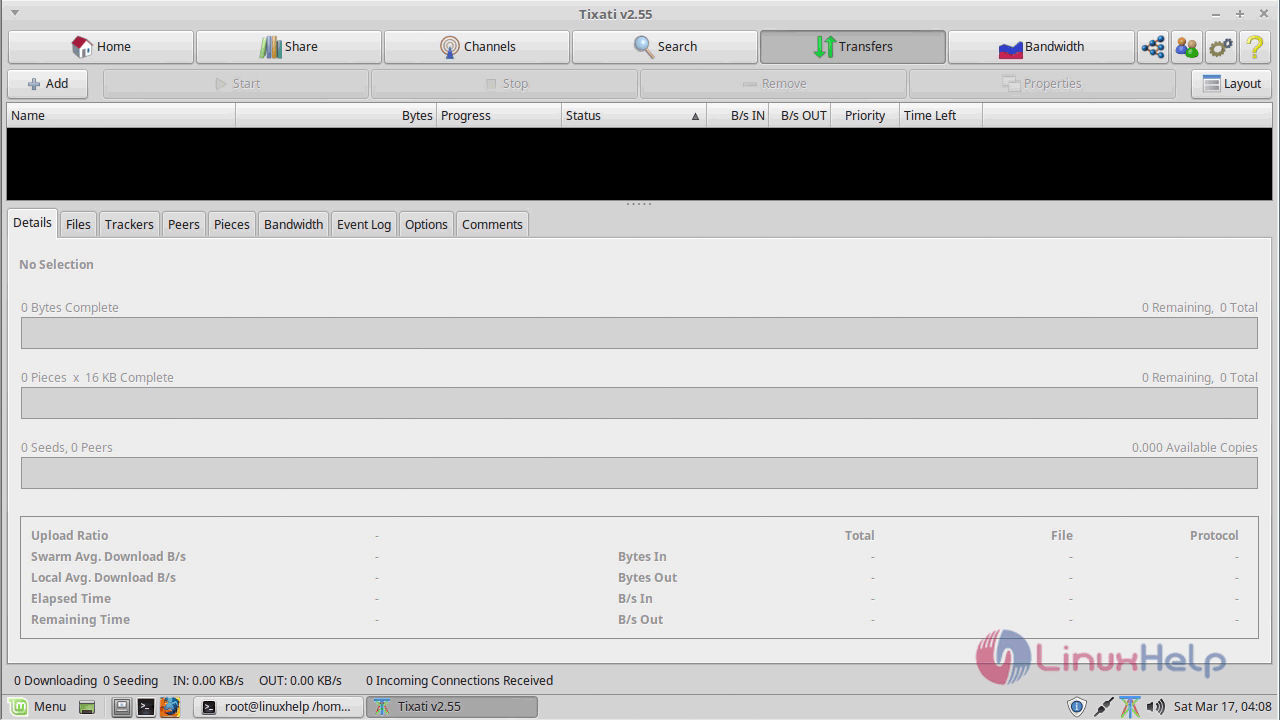Viewport: 1280px width, 720px height.
Task: Open the user groups icon button
Action: pyautogui.click(x=1187, y=47)
